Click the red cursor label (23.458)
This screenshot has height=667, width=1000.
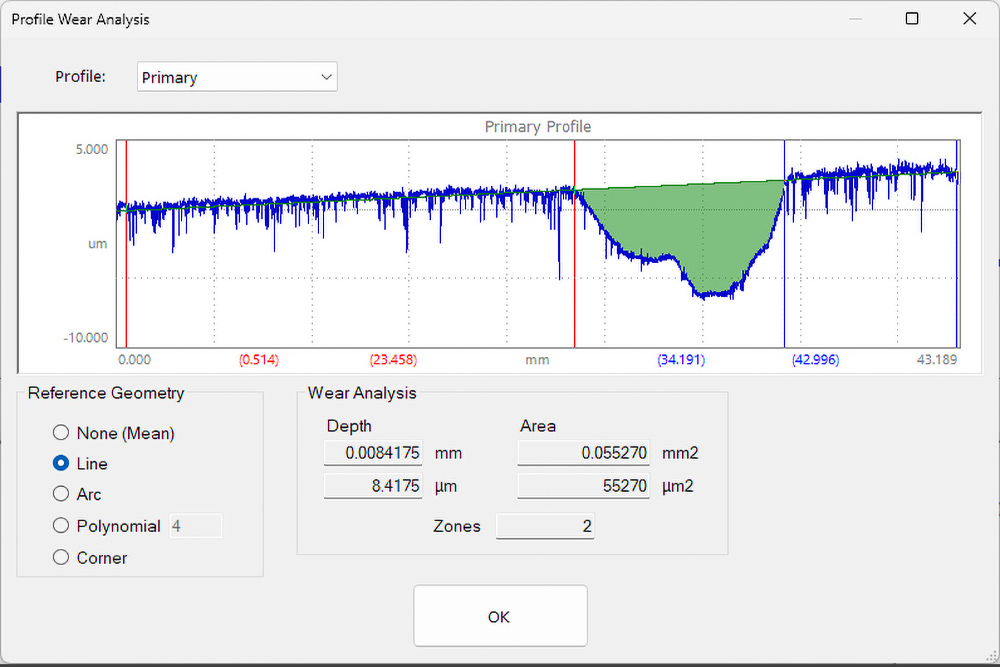[393, 360]
